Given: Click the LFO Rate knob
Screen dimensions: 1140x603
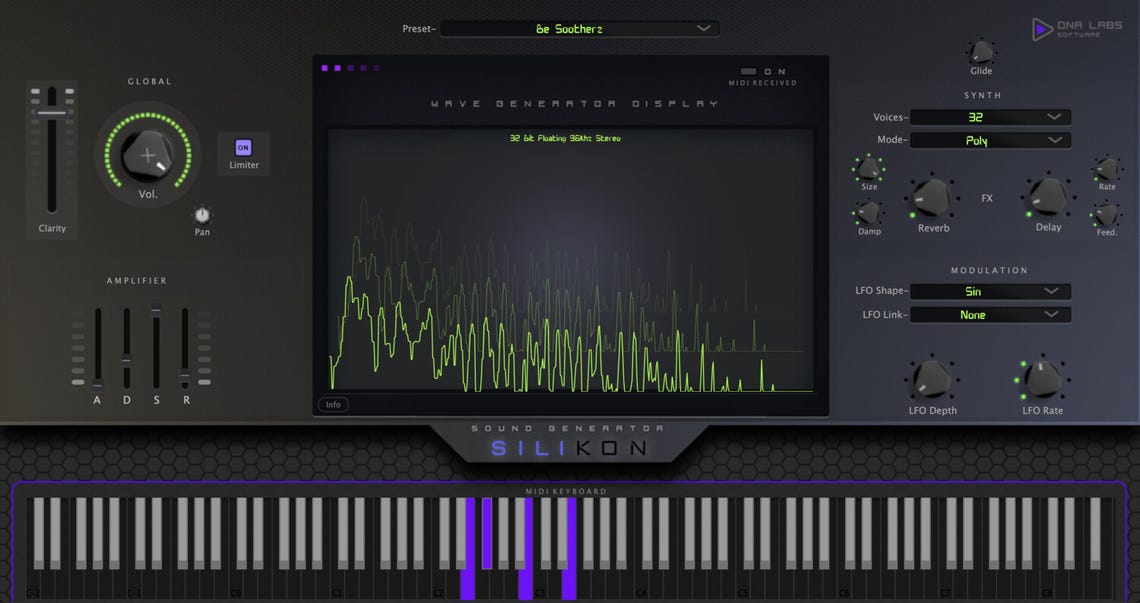Looking at the screenshot, I should [x=1043, y=379].
